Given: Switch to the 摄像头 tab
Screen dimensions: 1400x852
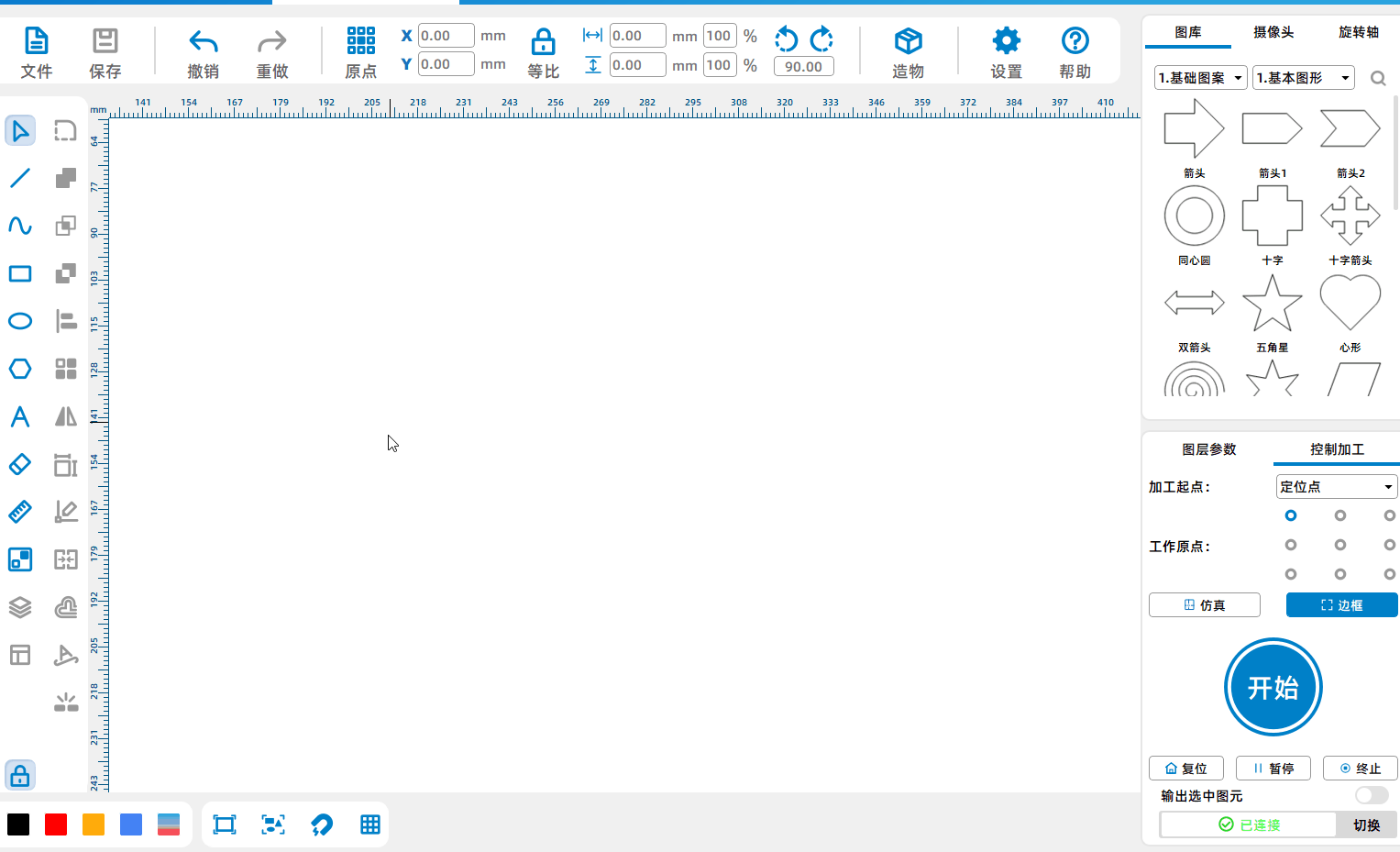Looking at the screenshot, I should click(1273, 32).
